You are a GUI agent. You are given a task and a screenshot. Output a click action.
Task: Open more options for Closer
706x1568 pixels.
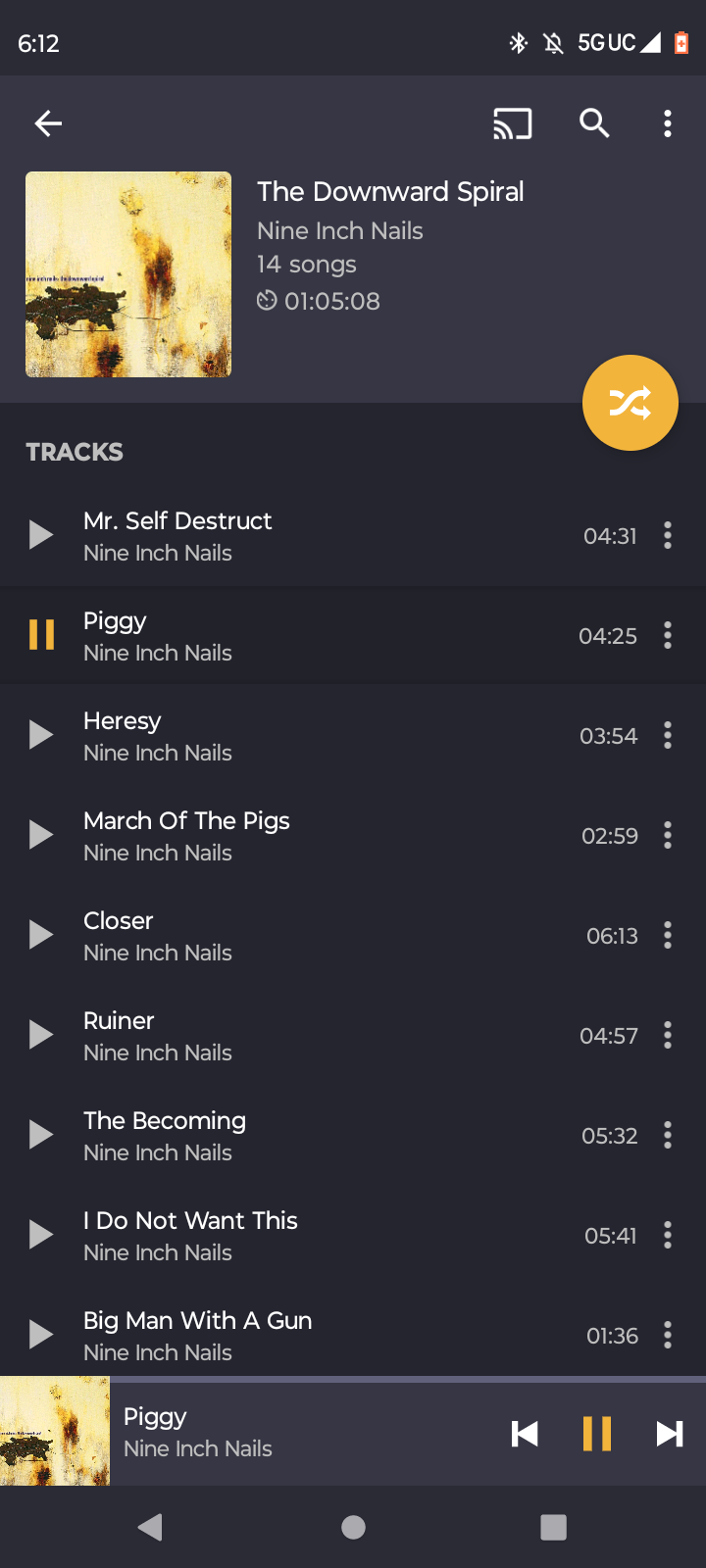pos(668,935)
